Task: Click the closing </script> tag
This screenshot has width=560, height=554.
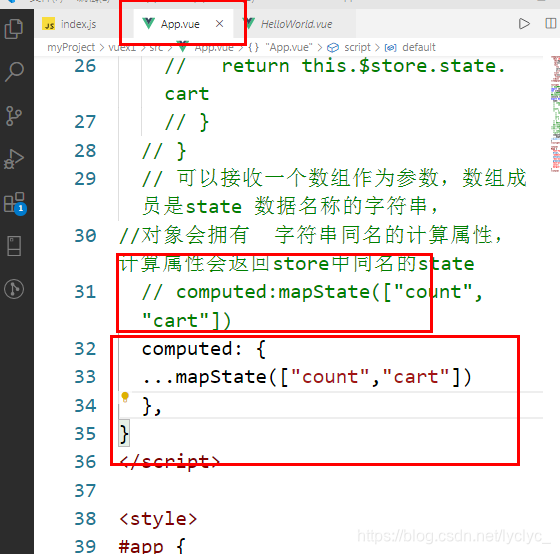Action: [x=170, y=462]
